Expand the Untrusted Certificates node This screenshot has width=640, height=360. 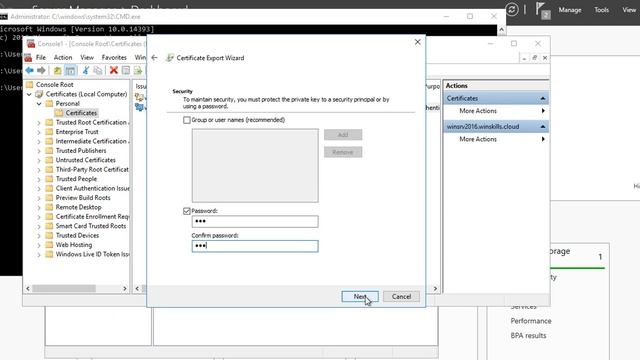[39, 160]
